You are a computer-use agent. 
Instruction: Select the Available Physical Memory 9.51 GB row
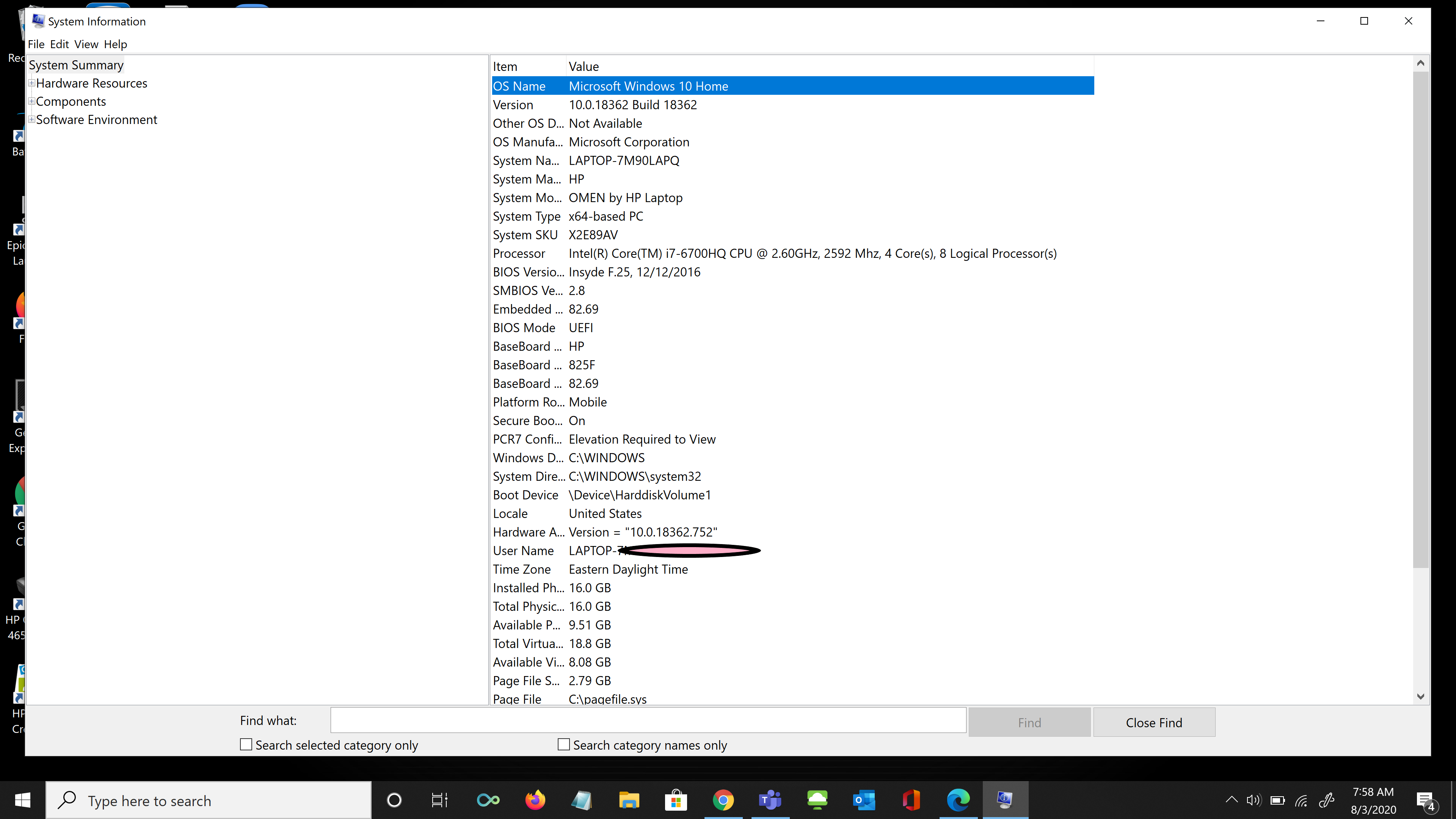792,624
